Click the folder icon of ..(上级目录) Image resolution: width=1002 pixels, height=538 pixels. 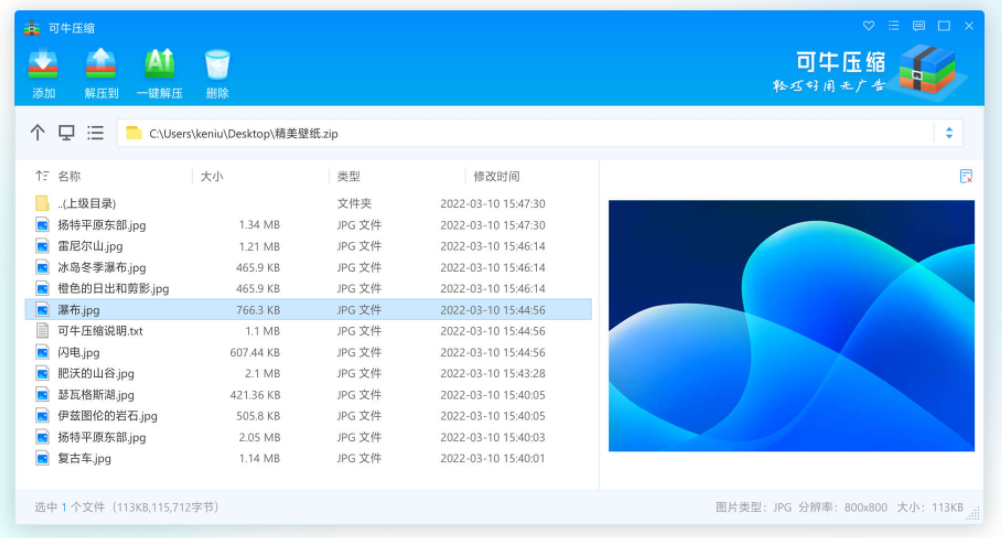[x=42, y=204]
